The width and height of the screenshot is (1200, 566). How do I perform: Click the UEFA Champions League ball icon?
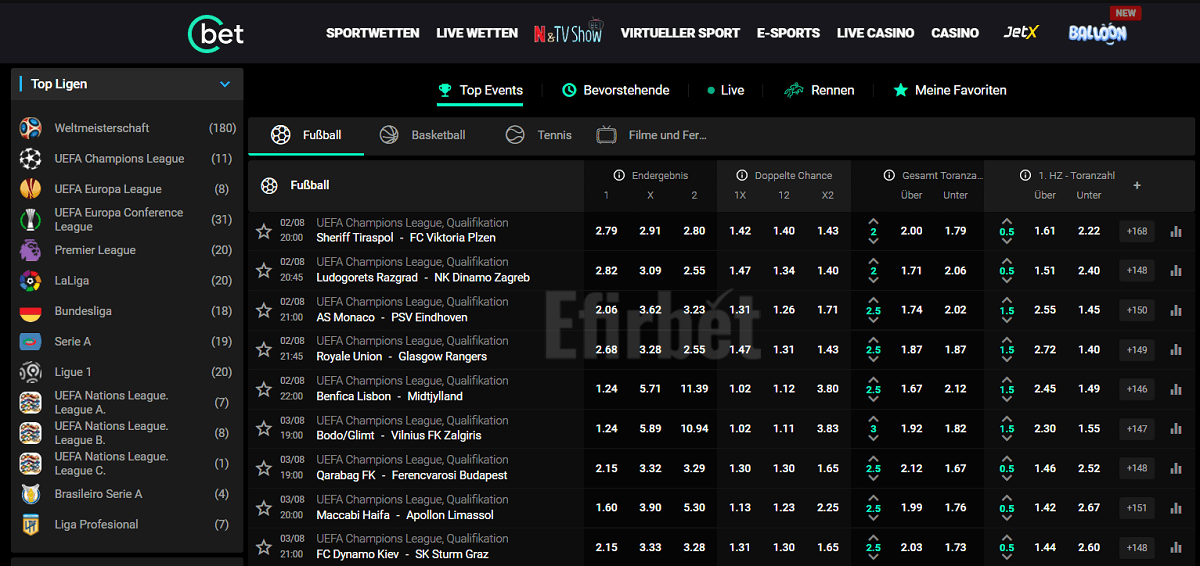click(31, 158)
